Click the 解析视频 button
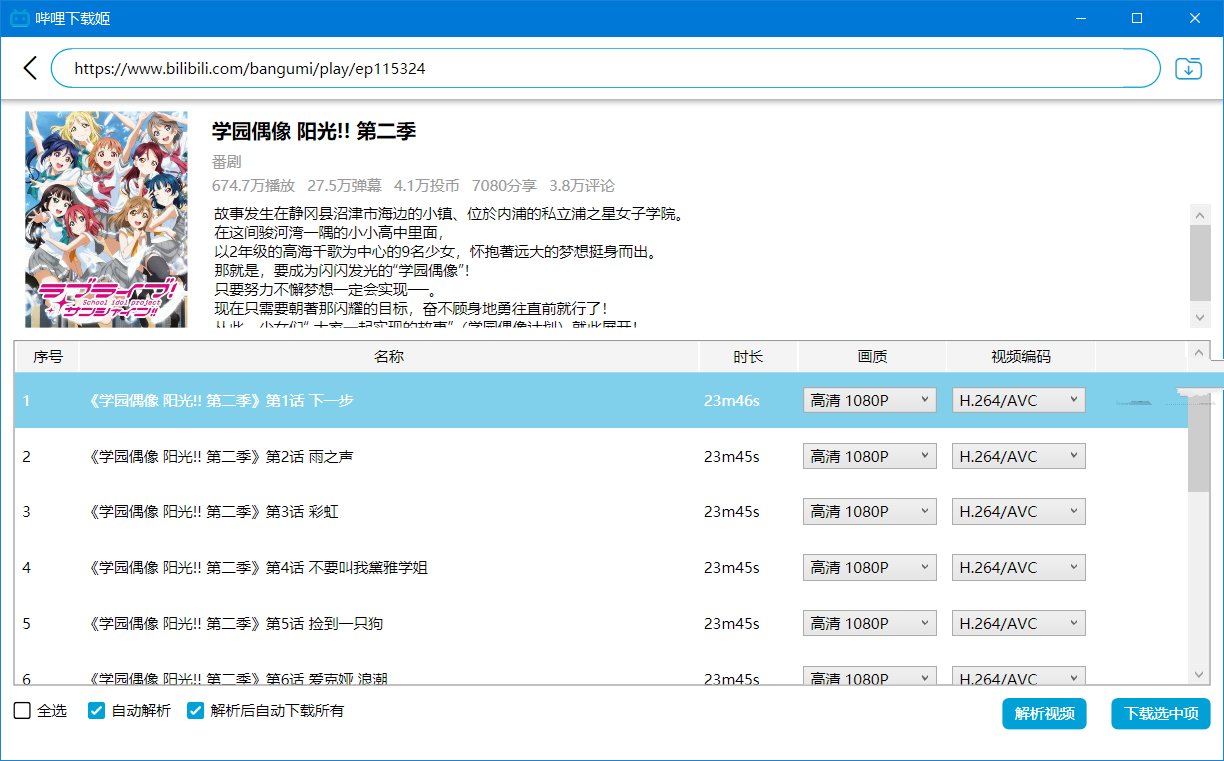 pyautogui.click(x=1044, y=714)
